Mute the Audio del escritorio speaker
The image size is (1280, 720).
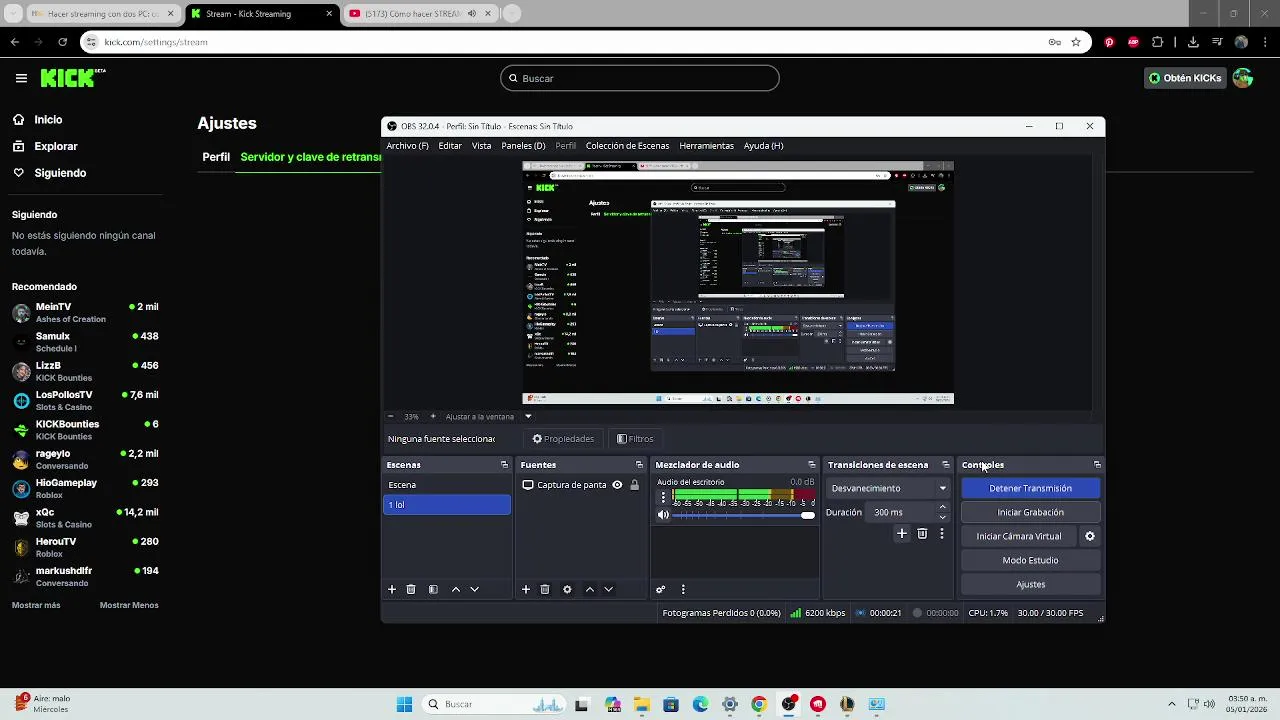pyautogui.click(x=663, y=515)
